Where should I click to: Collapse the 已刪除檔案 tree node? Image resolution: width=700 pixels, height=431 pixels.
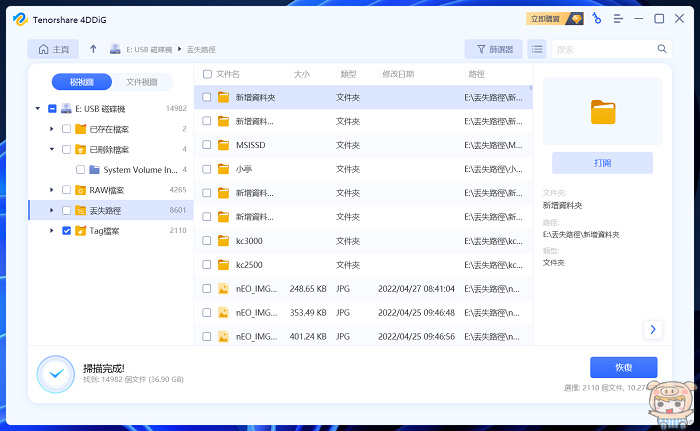[52, 149]
